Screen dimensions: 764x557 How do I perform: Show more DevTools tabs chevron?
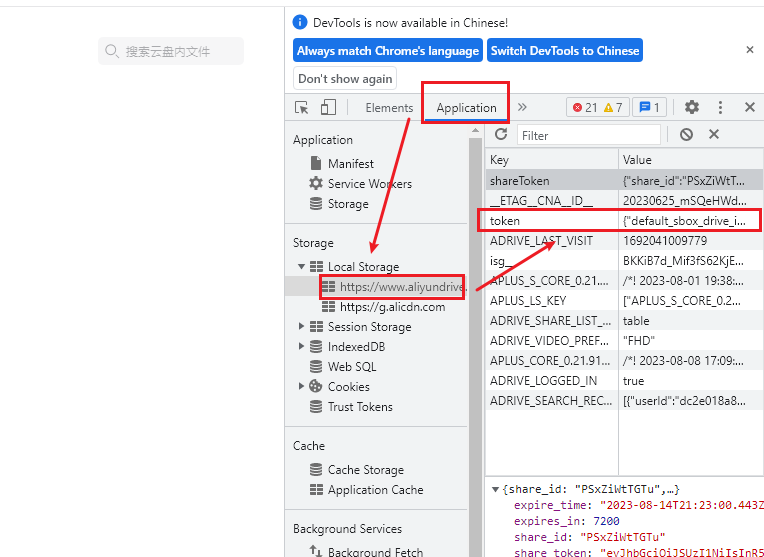tap(522, 107)
